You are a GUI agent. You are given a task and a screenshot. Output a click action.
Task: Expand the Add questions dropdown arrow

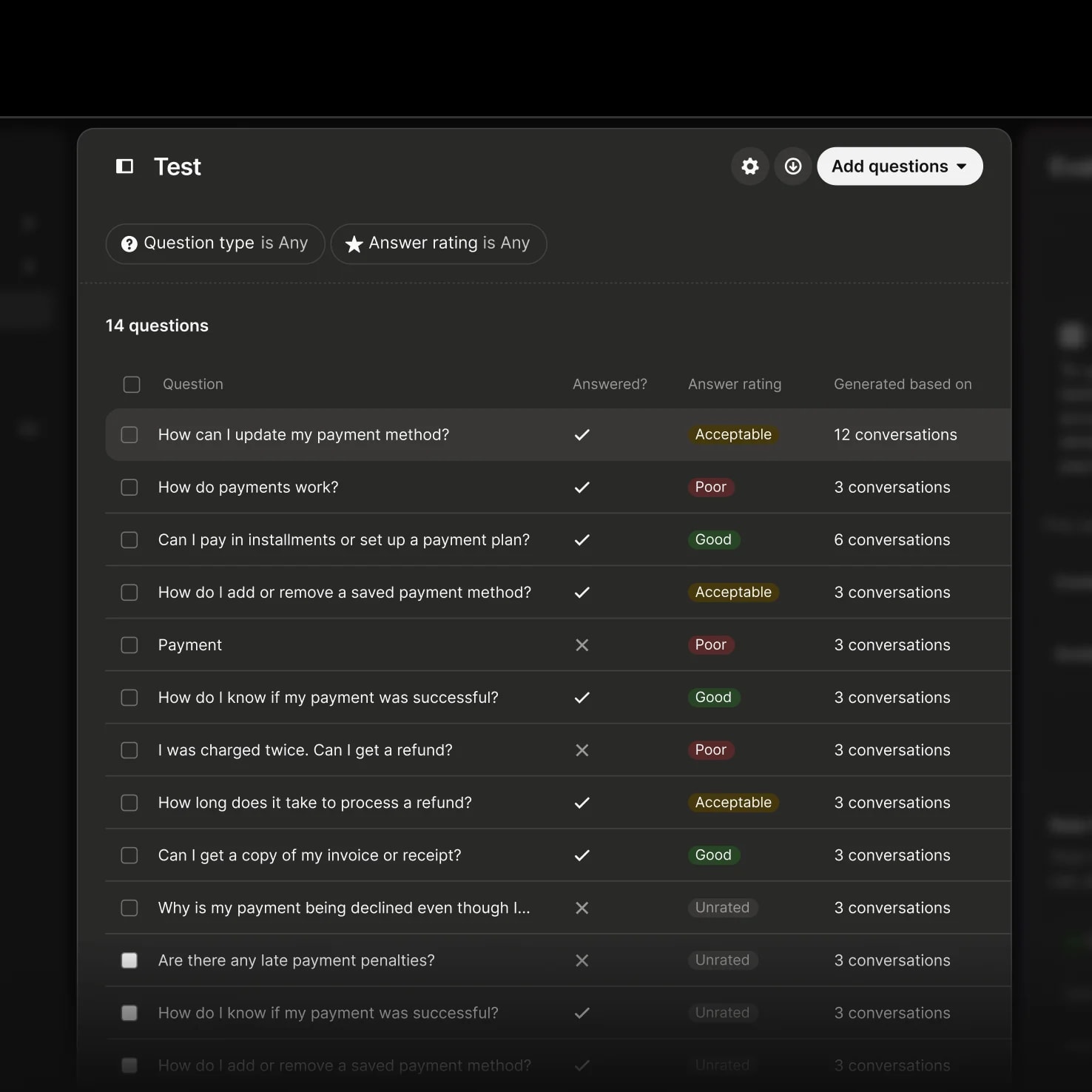click(x=962, y=166)
